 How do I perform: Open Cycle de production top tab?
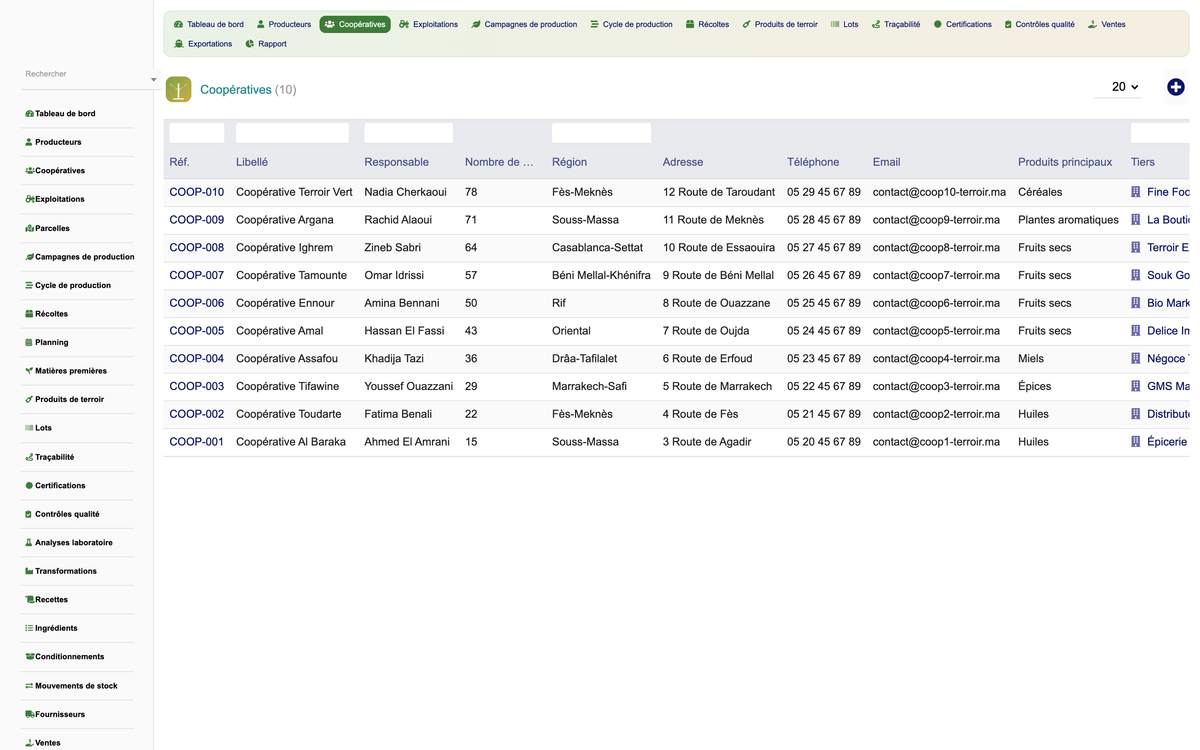point(632,24)
